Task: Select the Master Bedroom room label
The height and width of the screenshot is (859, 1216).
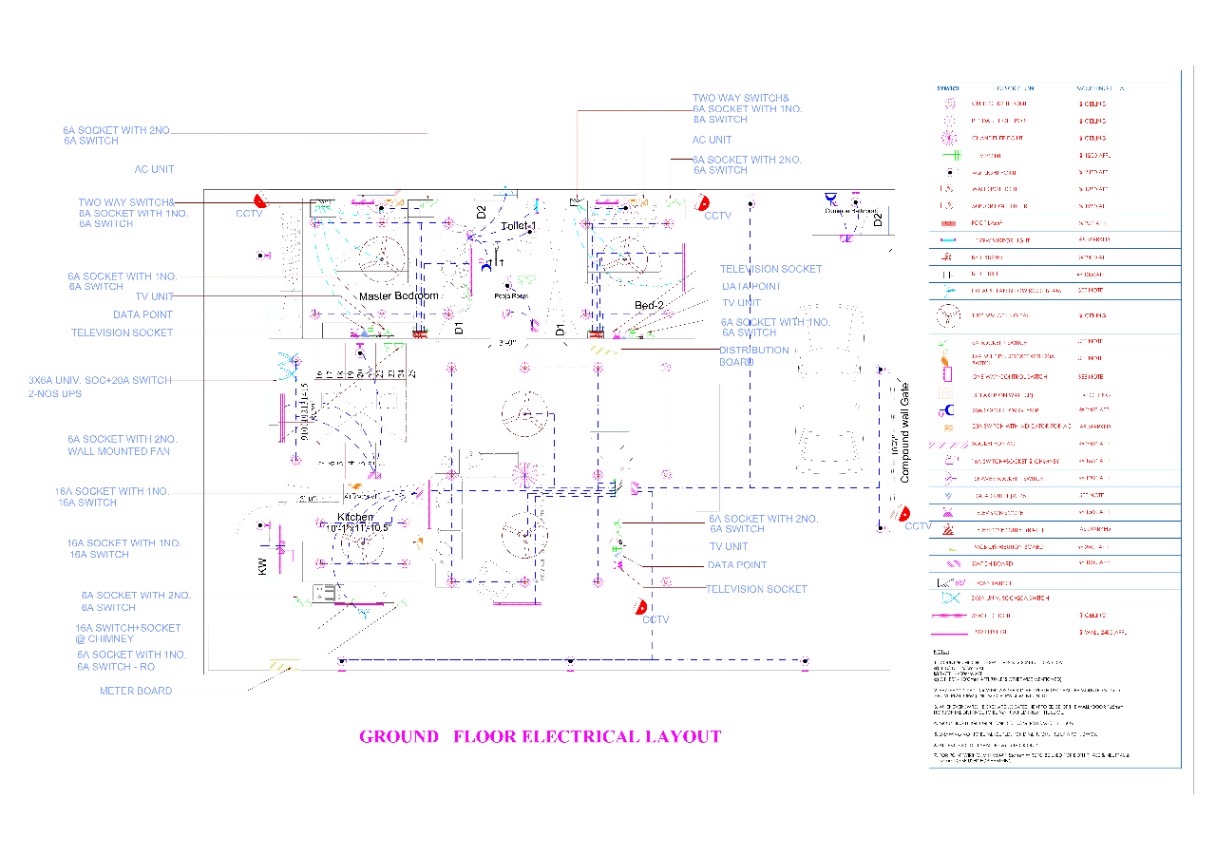Action: click(399, 297)
